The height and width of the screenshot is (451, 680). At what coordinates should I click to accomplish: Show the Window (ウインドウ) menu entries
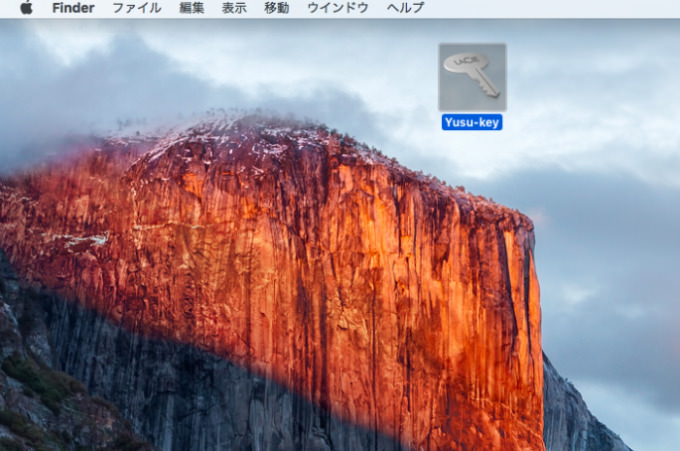point(338,8)
